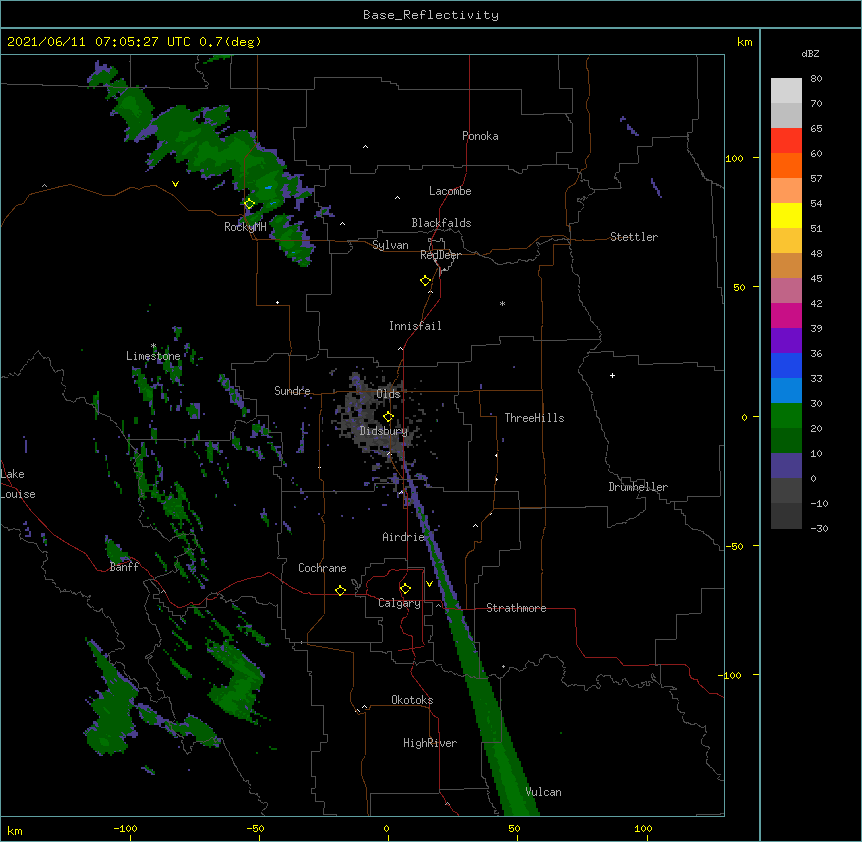
Task: Click the Banff town label
Action: 124,567
